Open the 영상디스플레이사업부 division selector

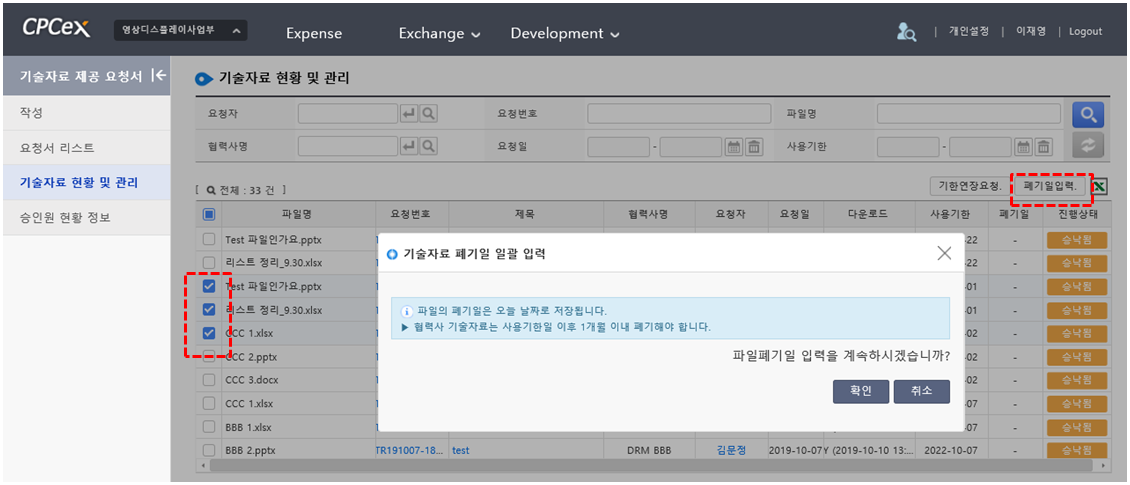coord(181,32)
